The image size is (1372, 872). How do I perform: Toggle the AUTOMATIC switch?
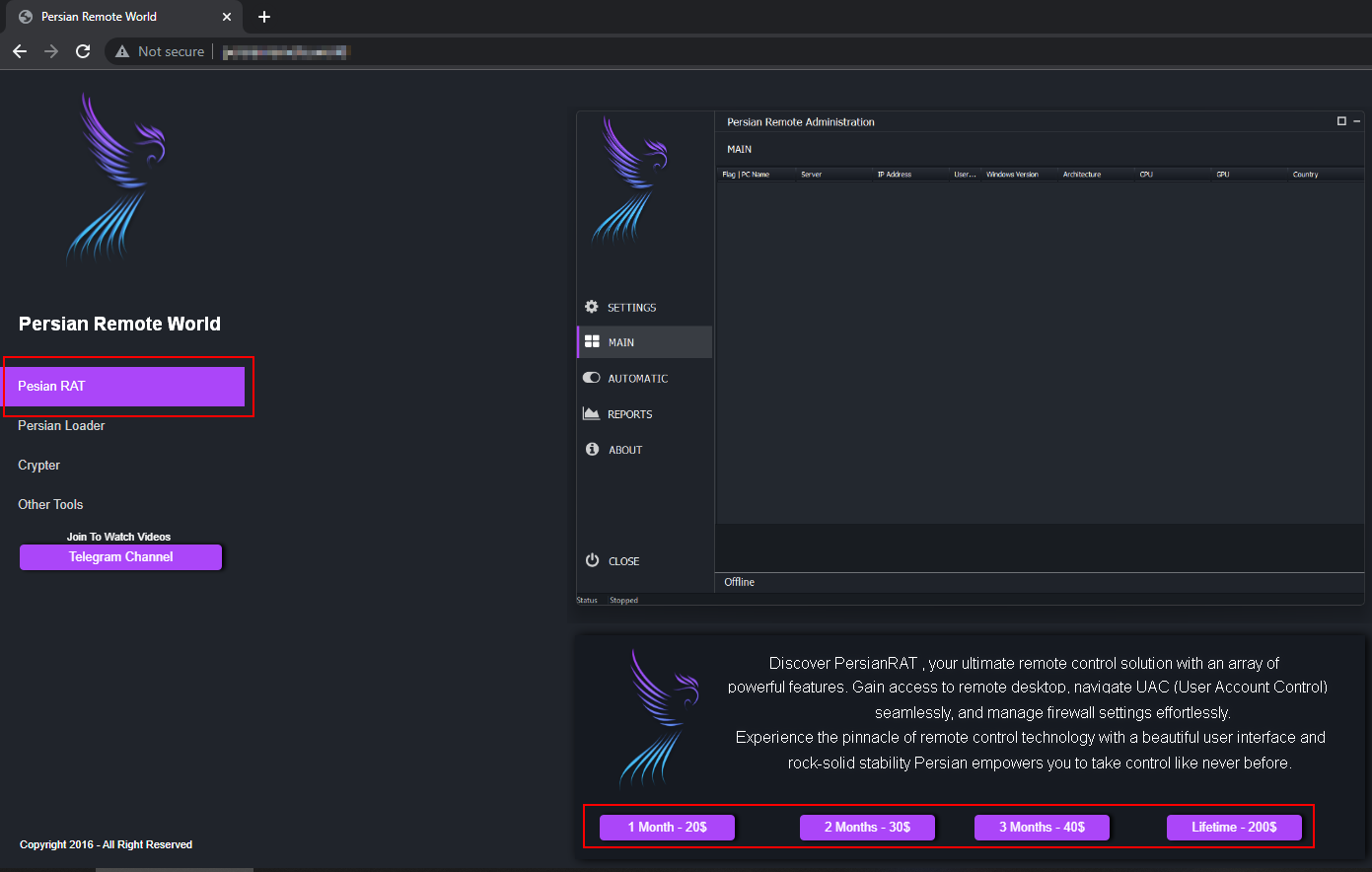(x=591, y=378)
